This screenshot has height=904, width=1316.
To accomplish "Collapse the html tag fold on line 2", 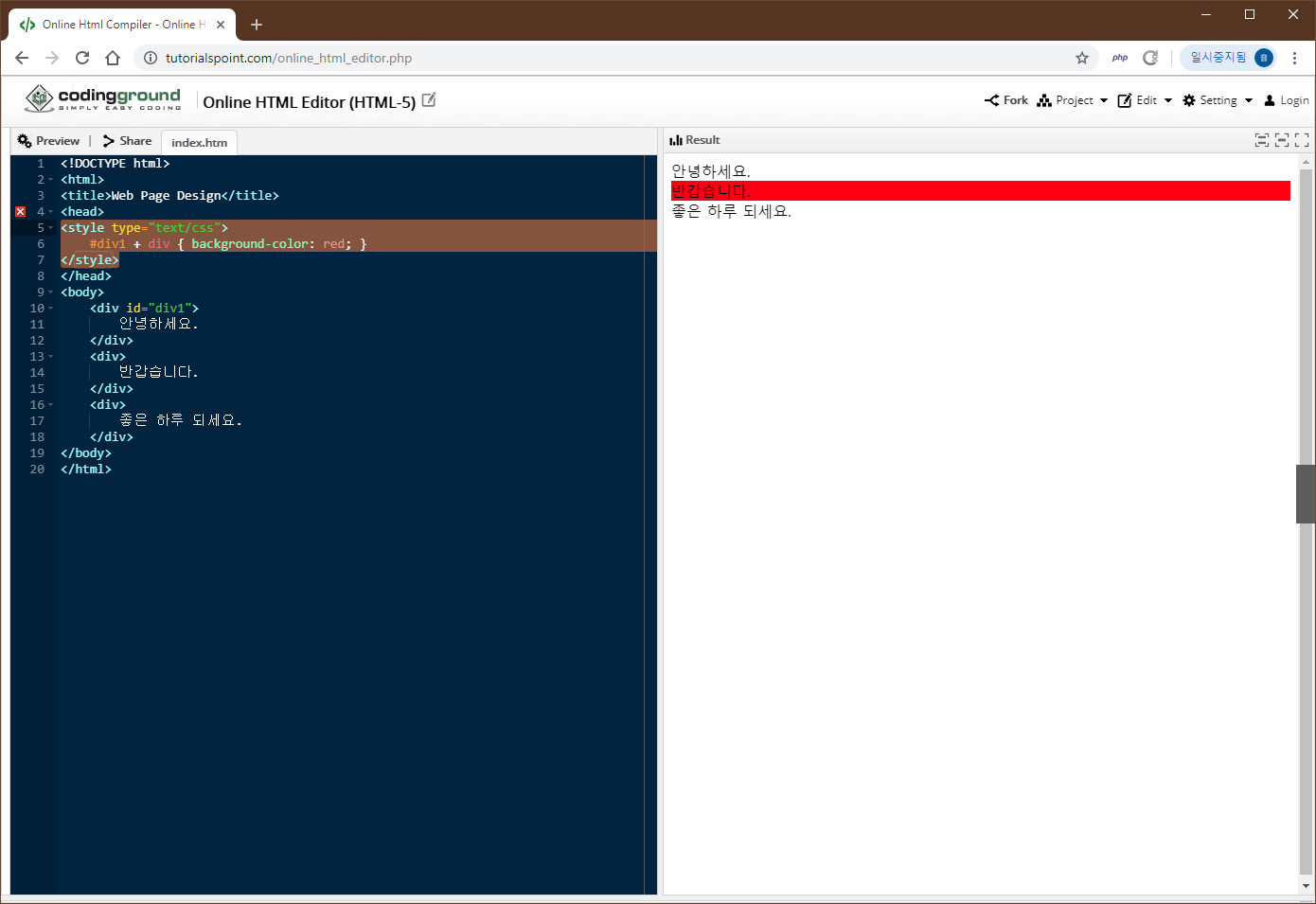I will coord(51,180).
